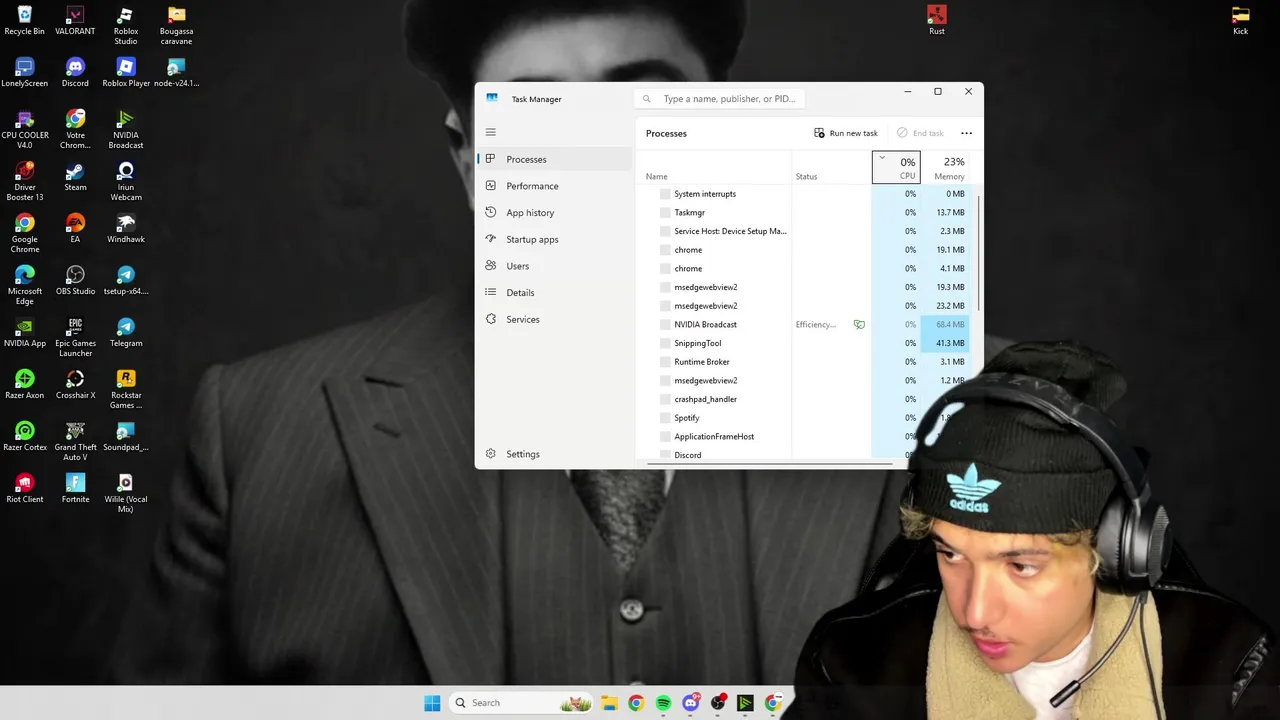Click the CPU COOLER V4.0 desktop icon
The image size is (1280, 720).
[x=25, y=130]
